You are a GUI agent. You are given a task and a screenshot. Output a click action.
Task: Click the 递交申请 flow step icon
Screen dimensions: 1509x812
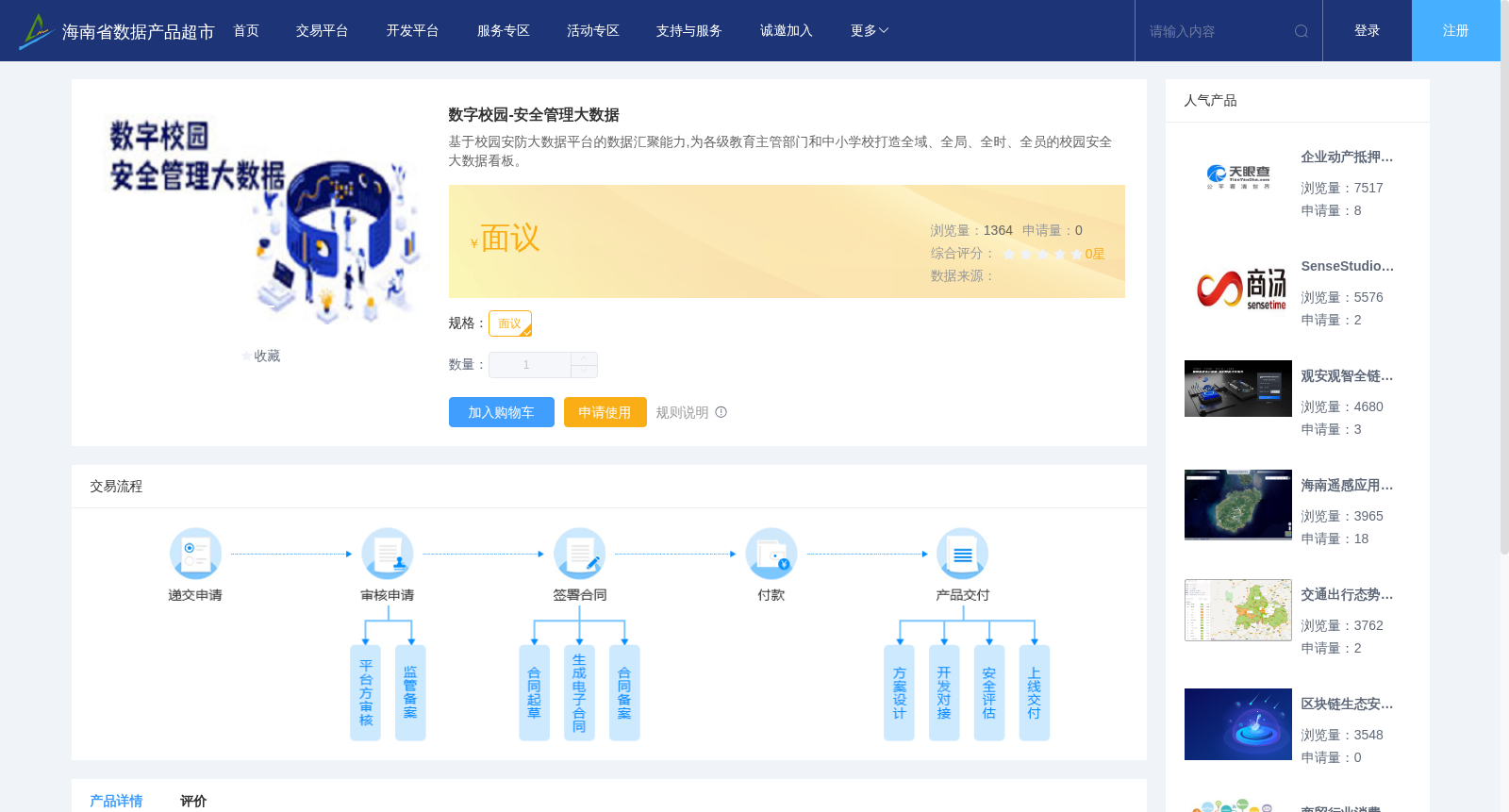195,554
